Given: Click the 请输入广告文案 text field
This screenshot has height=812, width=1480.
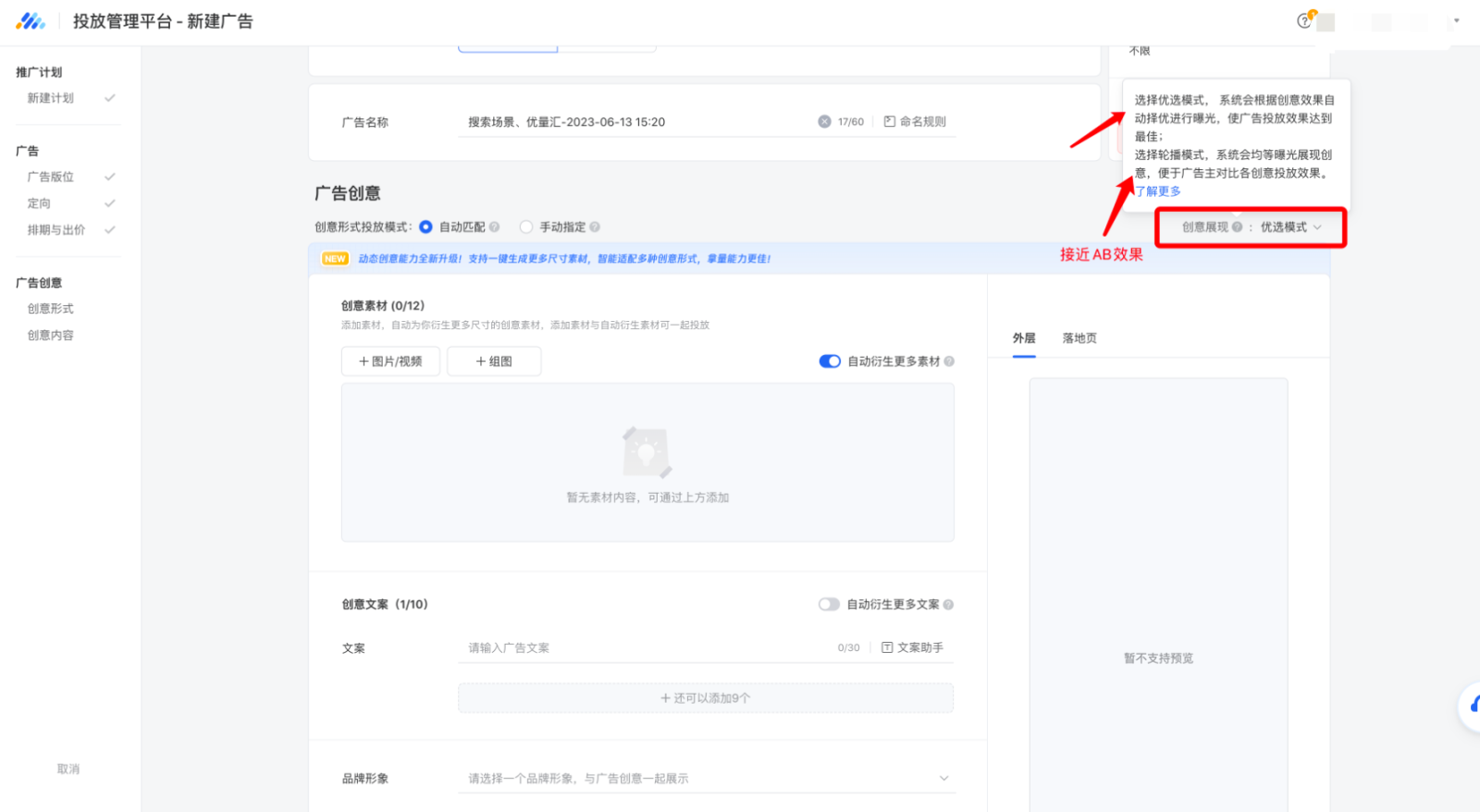Looking at the screenshot, I should pyautogui.click(x=647, y=648).
